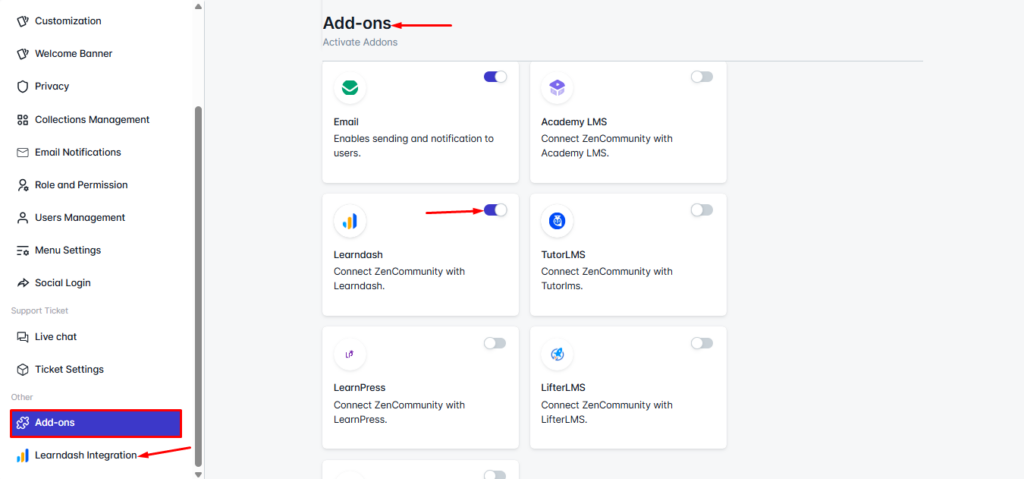Activate the LearnPress add-on toggle
Screen dimensions: 1024x479
(x=495, y=343)
